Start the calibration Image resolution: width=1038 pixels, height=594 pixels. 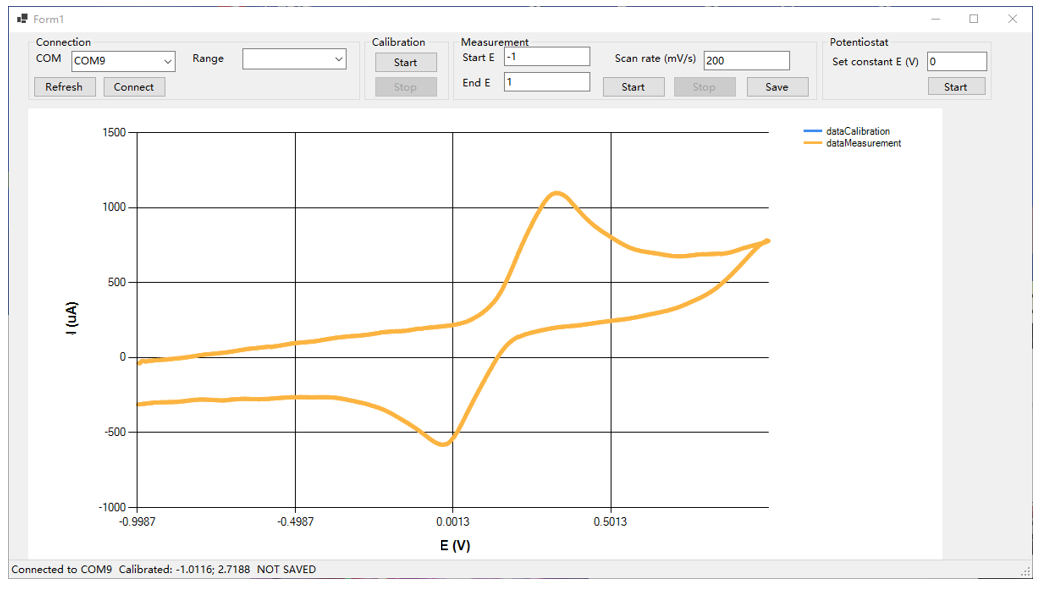coord(405,62)
